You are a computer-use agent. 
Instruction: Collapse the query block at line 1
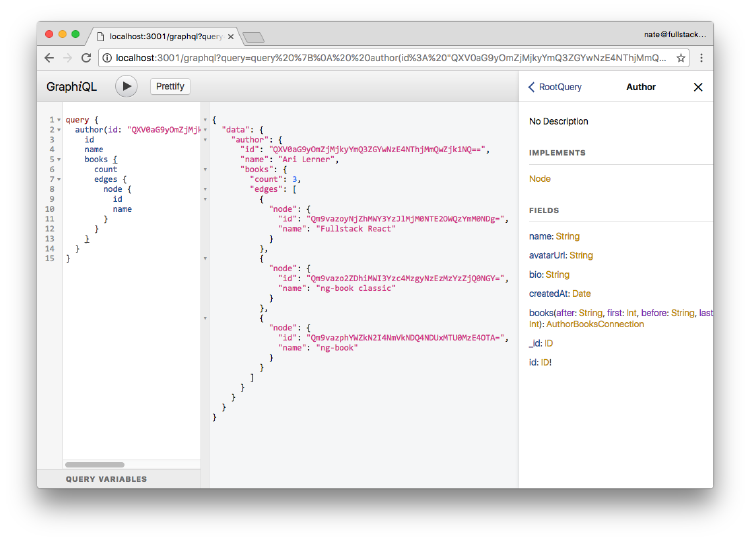click(59, 120)
